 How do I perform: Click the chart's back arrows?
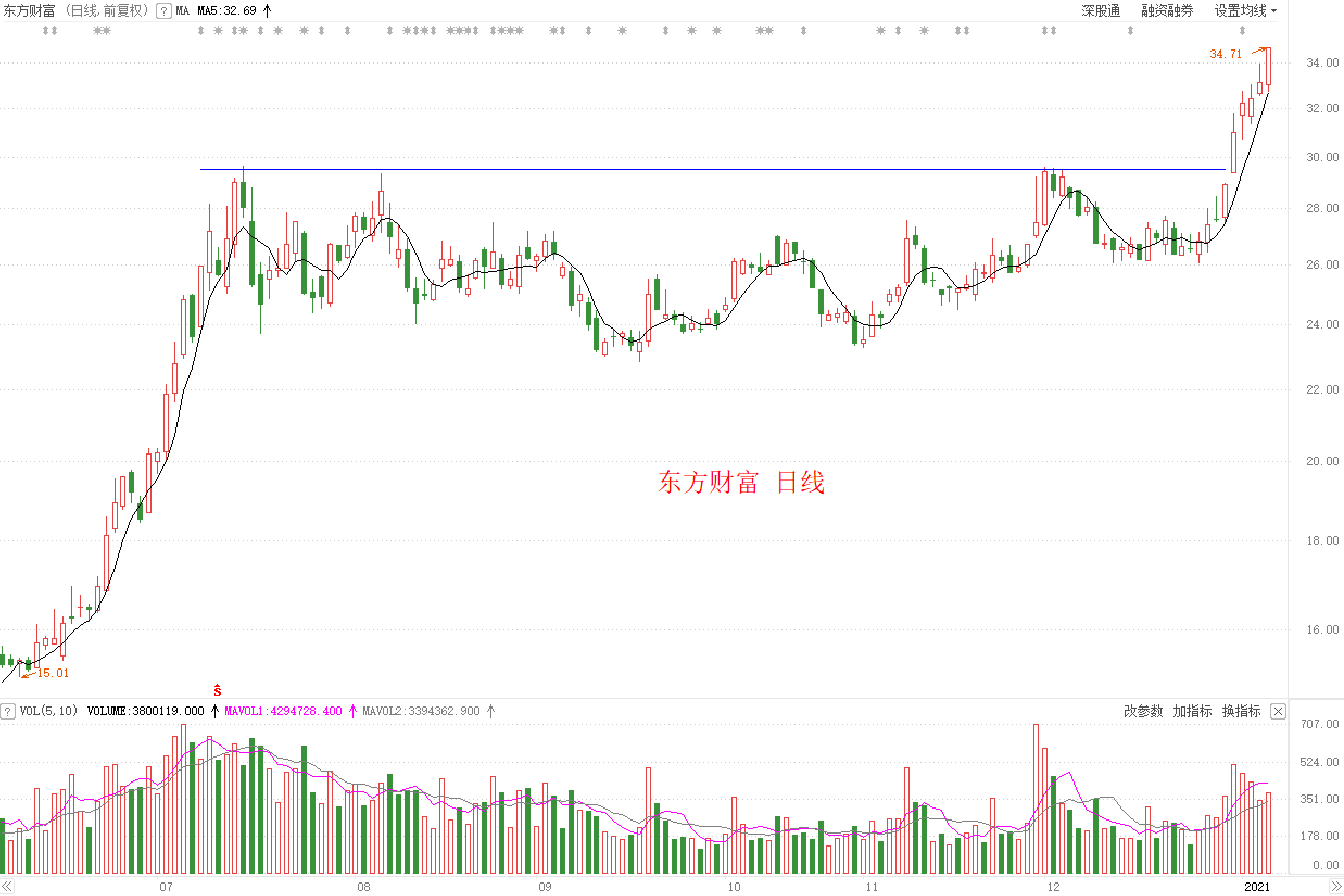point(7,887)
